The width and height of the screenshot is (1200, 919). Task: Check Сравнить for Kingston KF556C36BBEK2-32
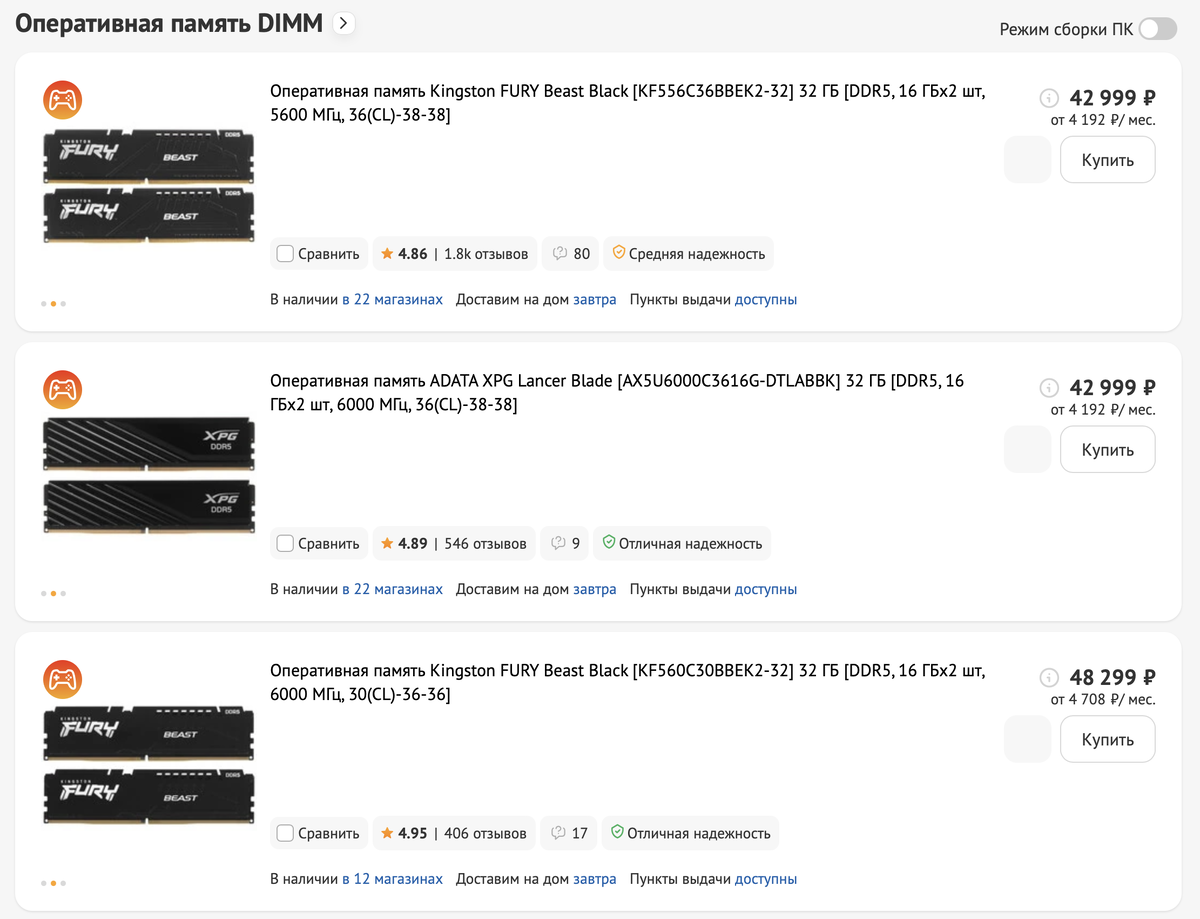(x=285, y=254)
